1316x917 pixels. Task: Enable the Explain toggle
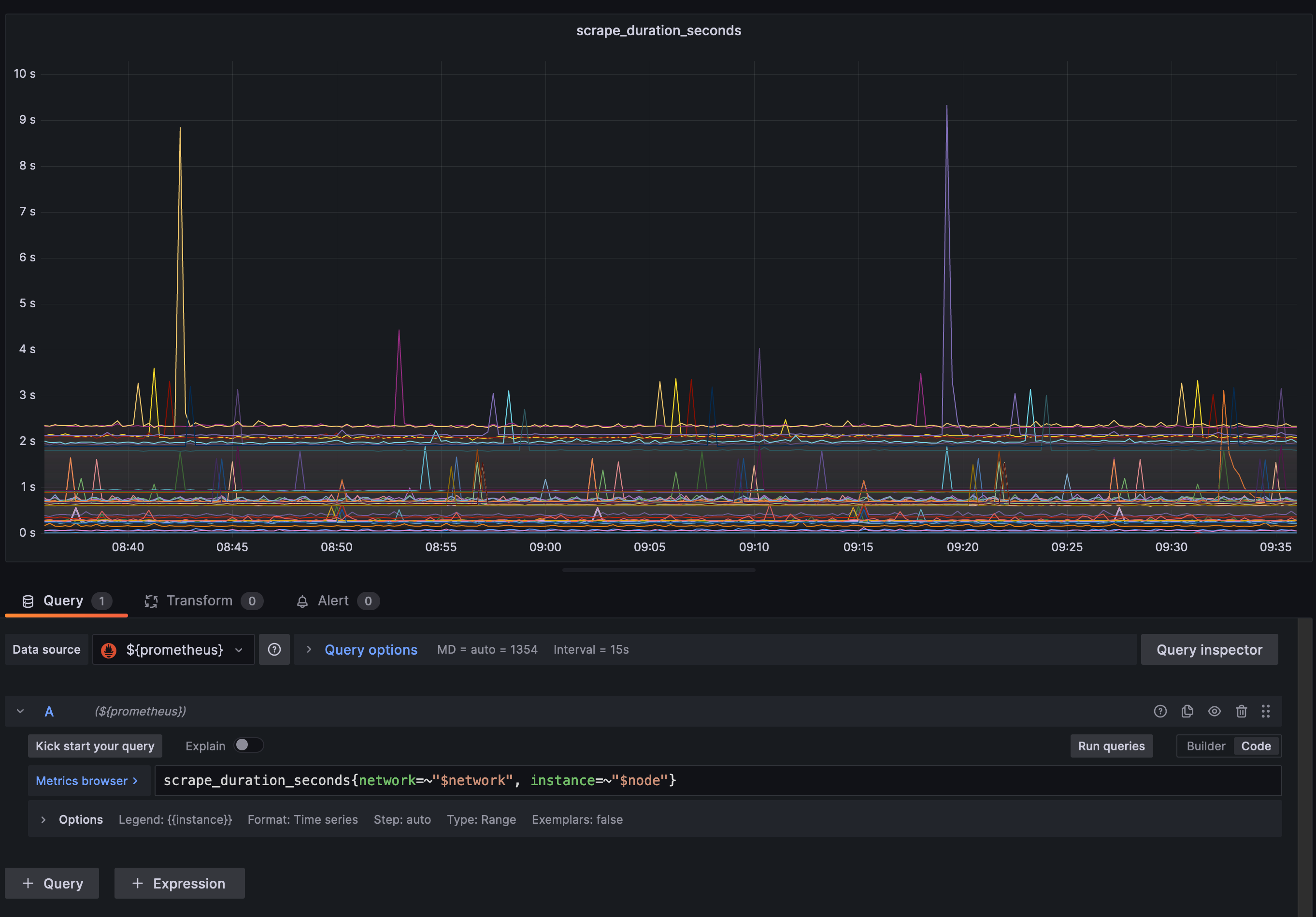[x=249, y=745]
